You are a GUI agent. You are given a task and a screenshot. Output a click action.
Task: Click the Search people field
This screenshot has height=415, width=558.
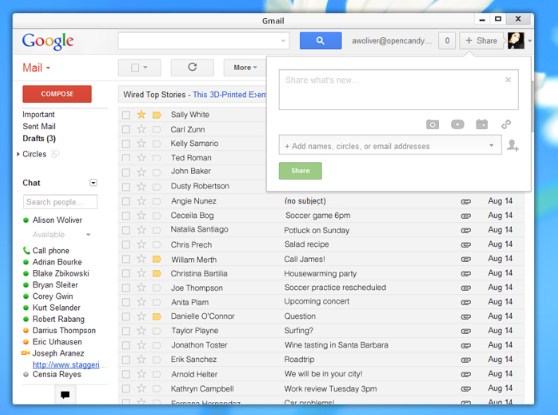pos(60,202)
